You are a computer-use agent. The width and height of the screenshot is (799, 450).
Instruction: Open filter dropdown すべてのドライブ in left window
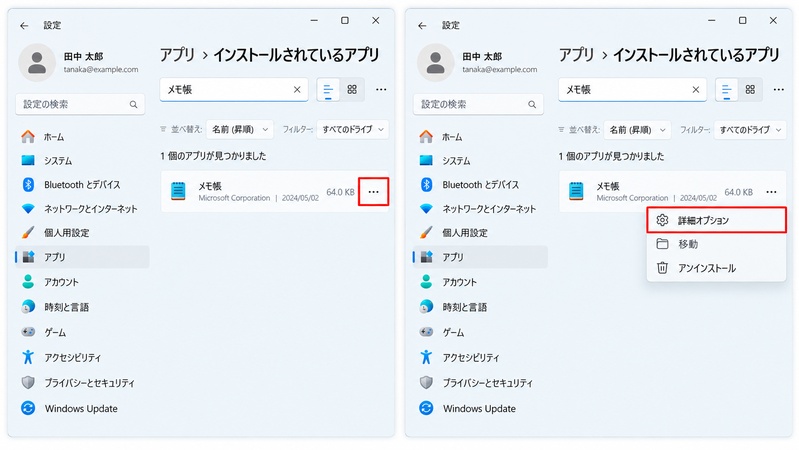pos(353,129)
